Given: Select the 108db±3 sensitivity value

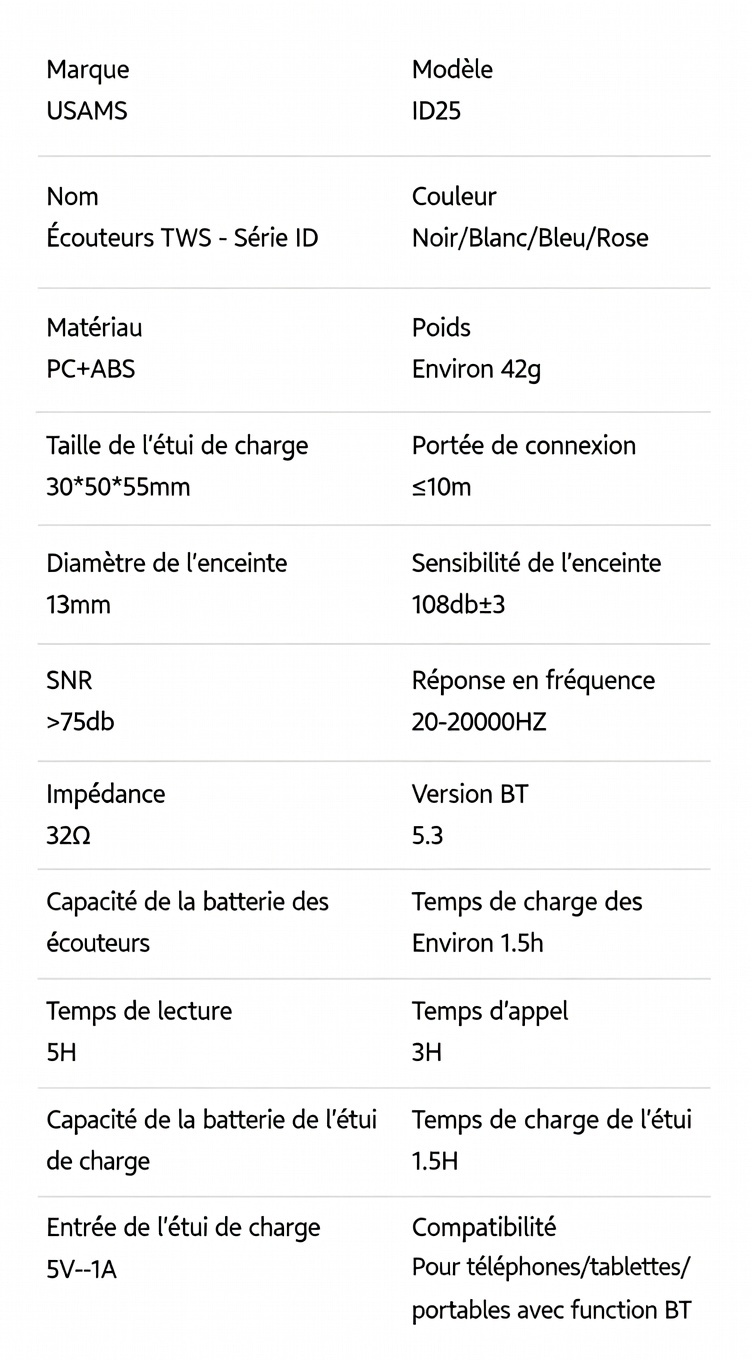Looking at the screenshot, I should tap(458, 605).
